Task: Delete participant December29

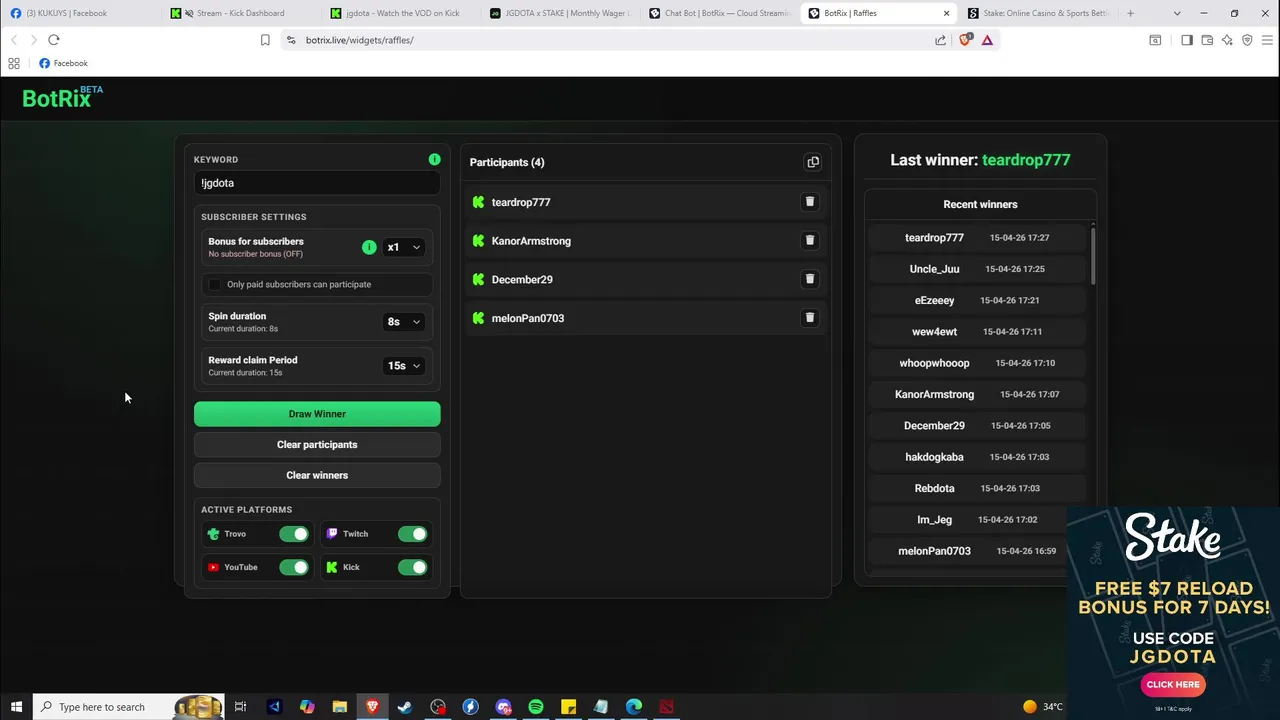Action: (810, 279)
